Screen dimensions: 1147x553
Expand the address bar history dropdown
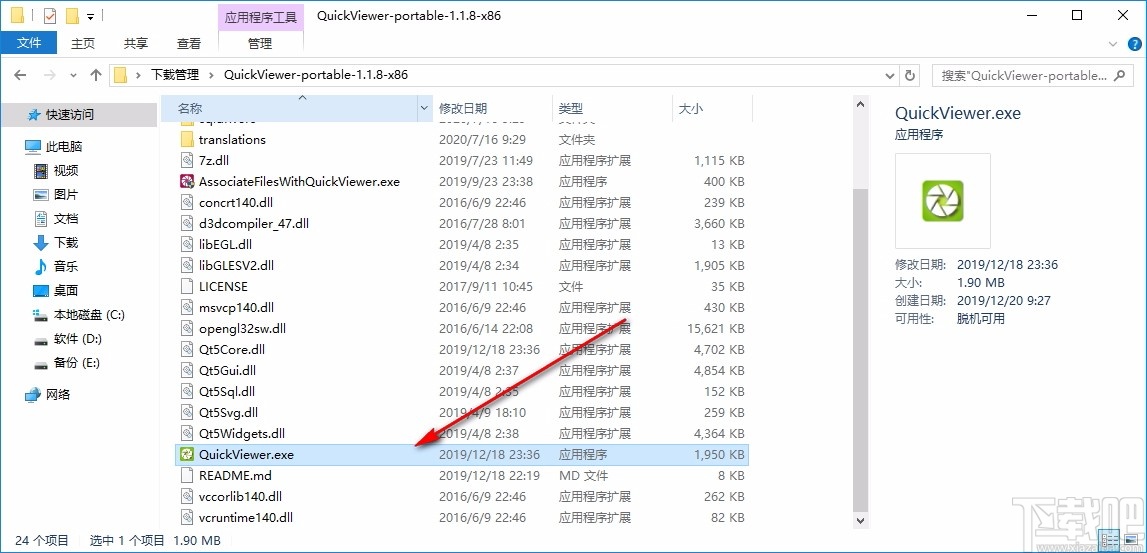pyautogui.click(x=889, y=75)
